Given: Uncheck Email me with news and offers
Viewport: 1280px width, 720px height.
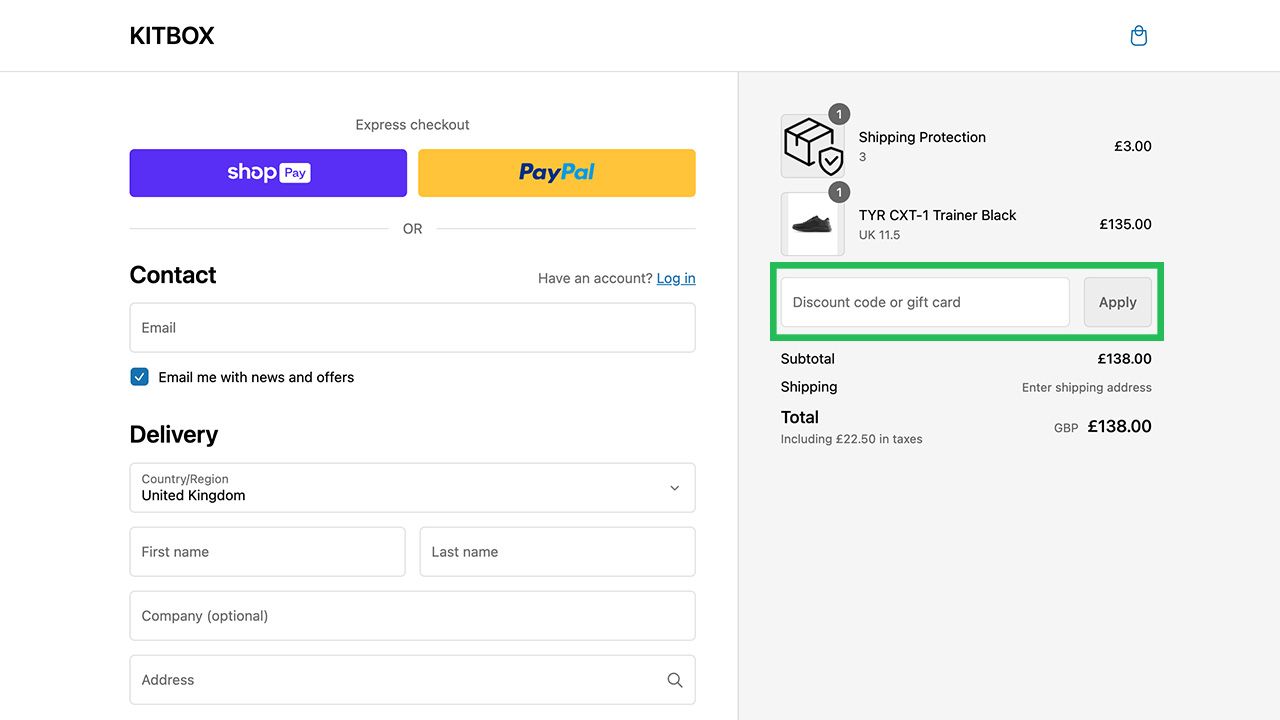Looking at the screenshot, I should point(140,377).
